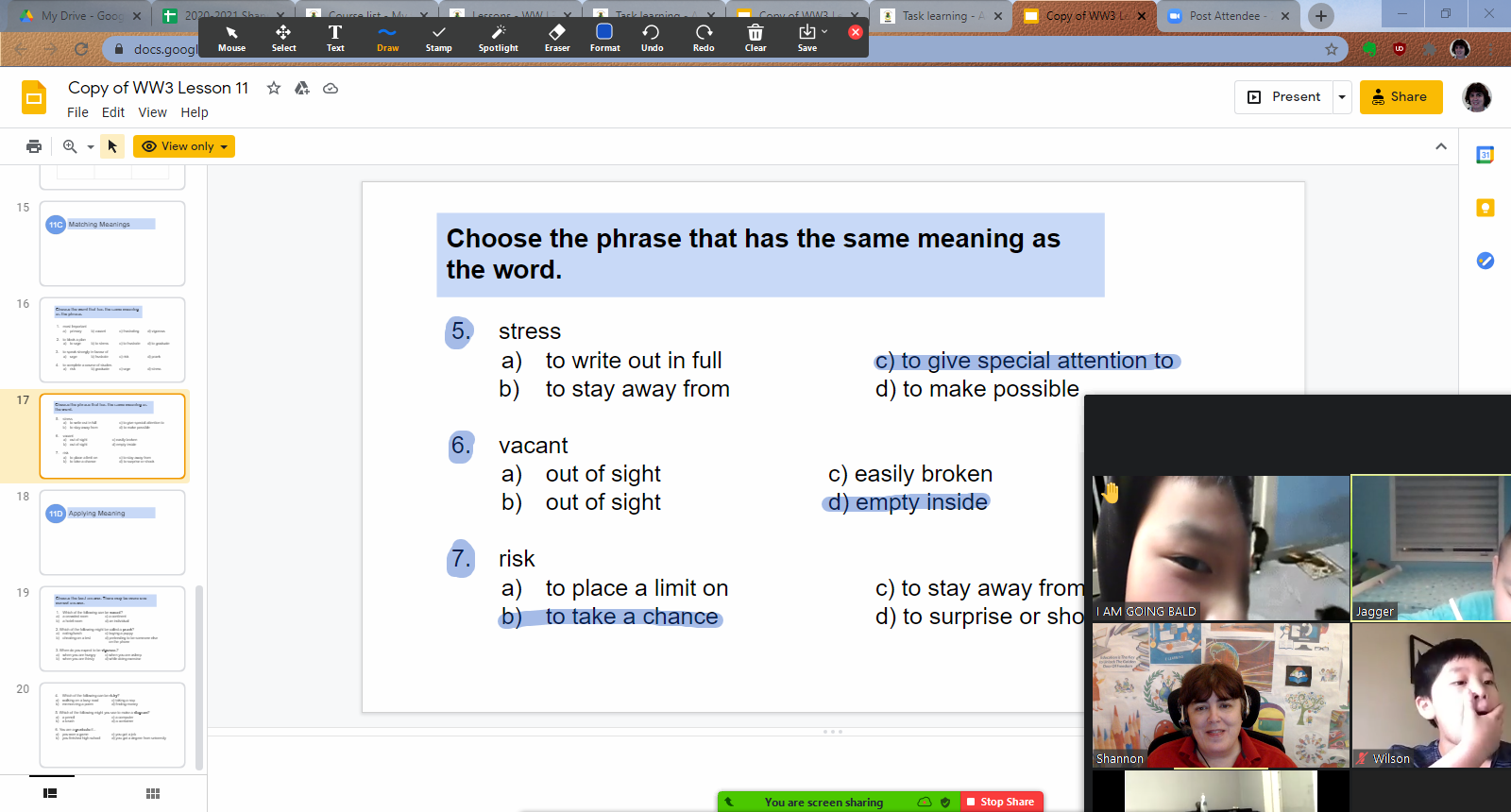Image resolution: width=1511 pixels, height=812 pixels.
Task: Click the Share button
Action: tap(1401, 96)
